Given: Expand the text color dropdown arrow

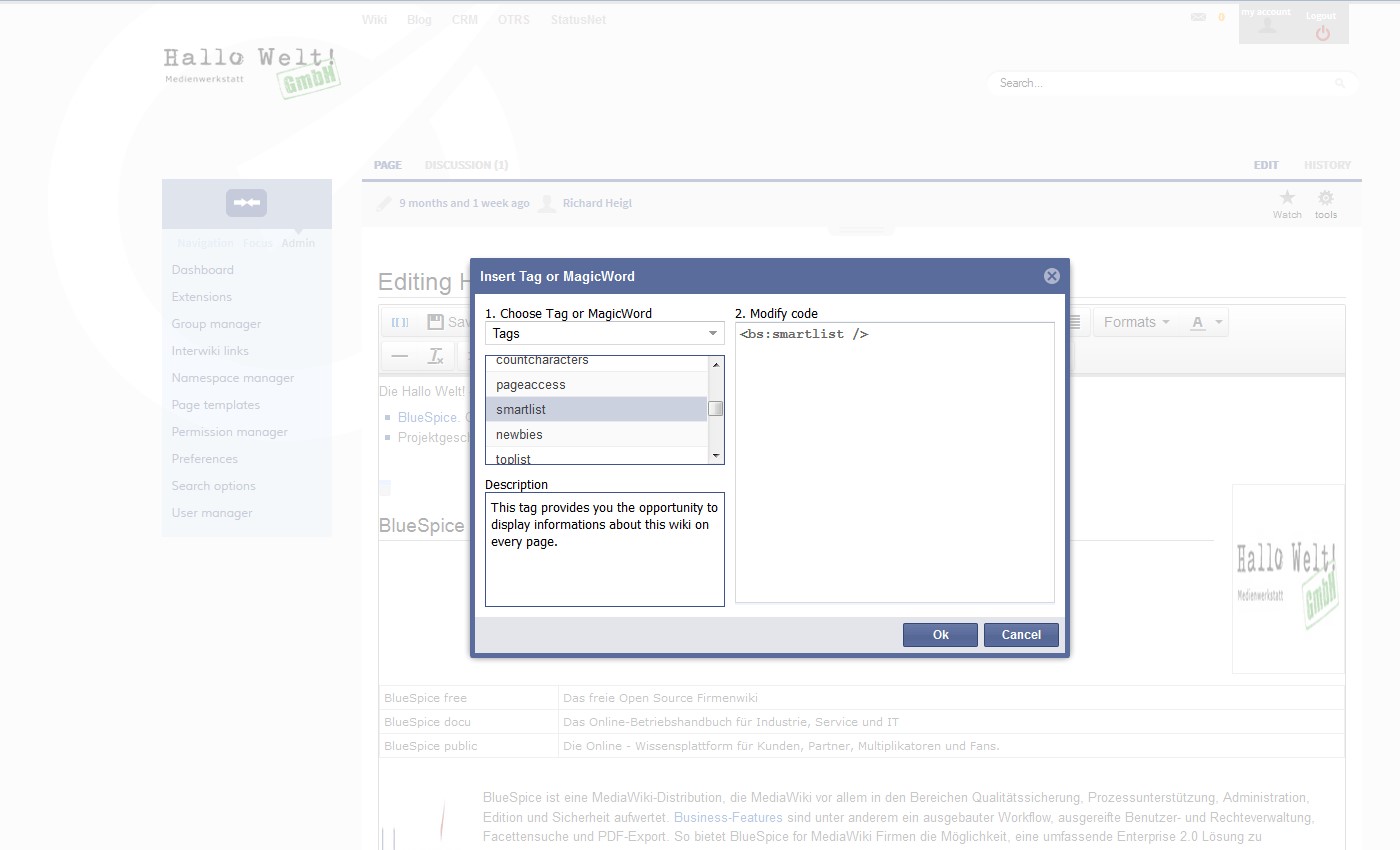Looking at the screenshot, I should click(1217, 321).
